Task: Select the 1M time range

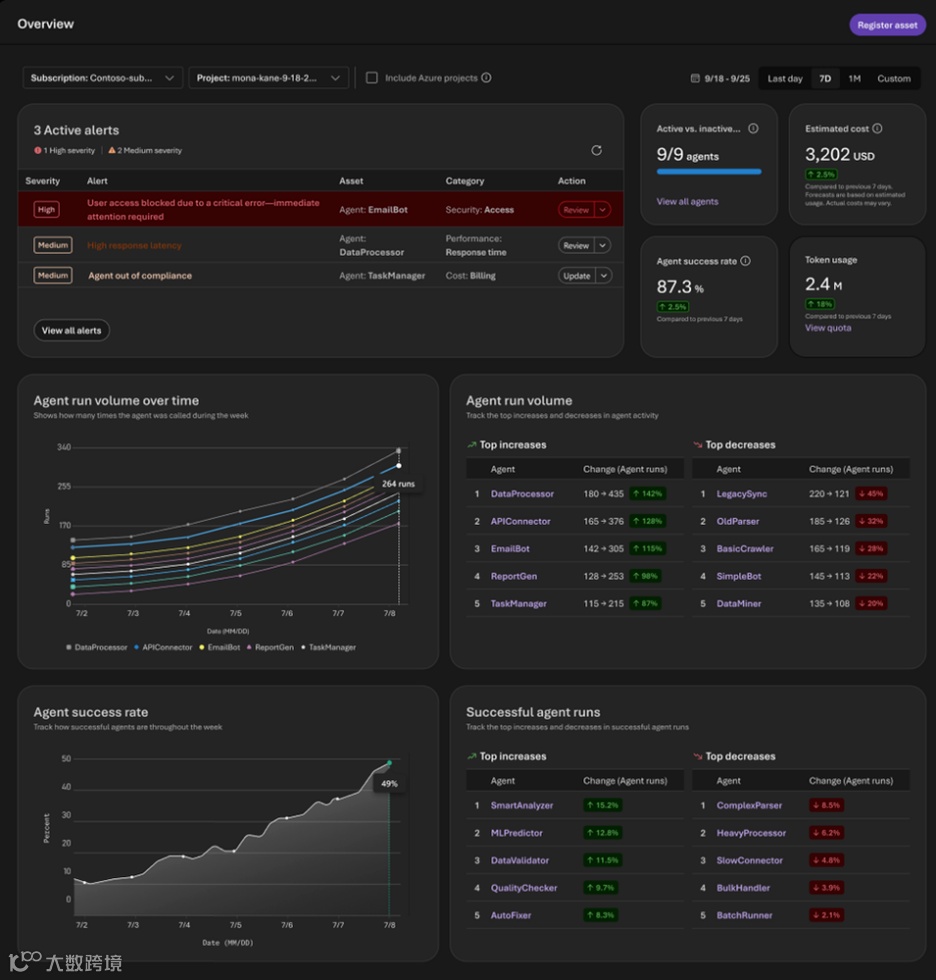Action: (854, 79)
